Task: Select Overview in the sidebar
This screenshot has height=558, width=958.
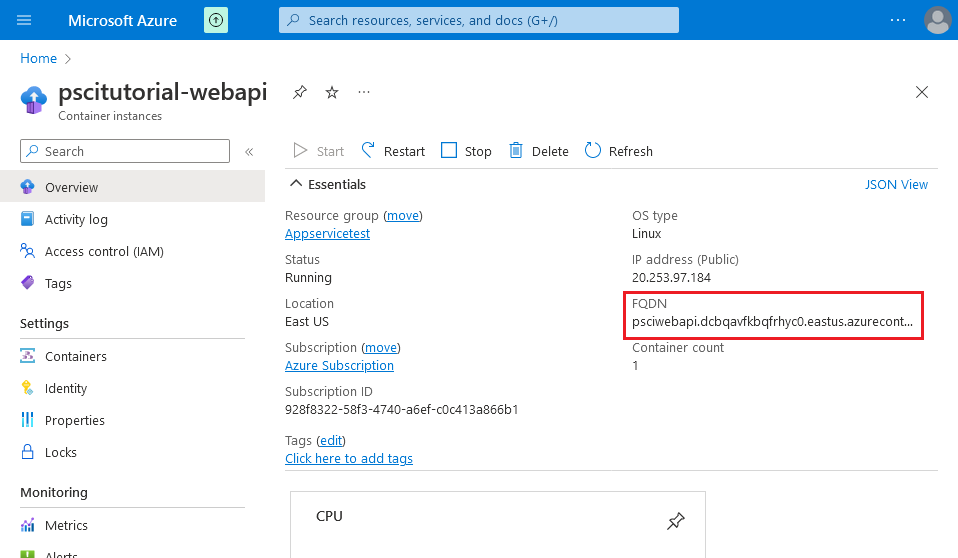Action: [133, 187]
